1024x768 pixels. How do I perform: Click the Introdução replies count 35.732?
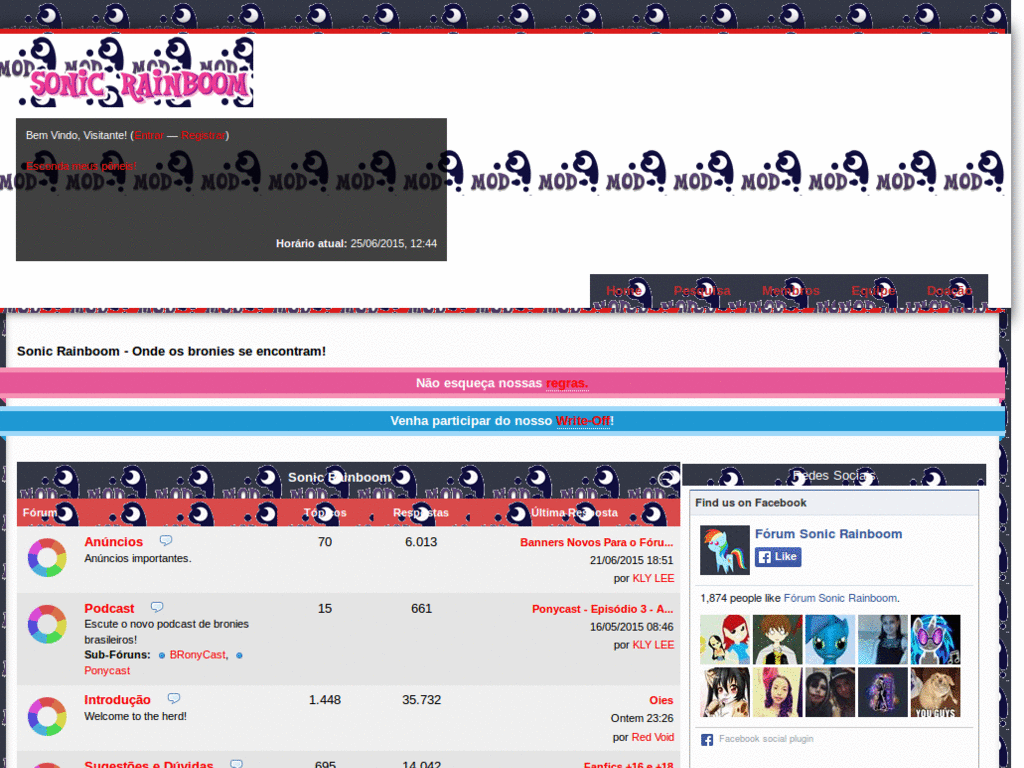click(x=421, y=700)
